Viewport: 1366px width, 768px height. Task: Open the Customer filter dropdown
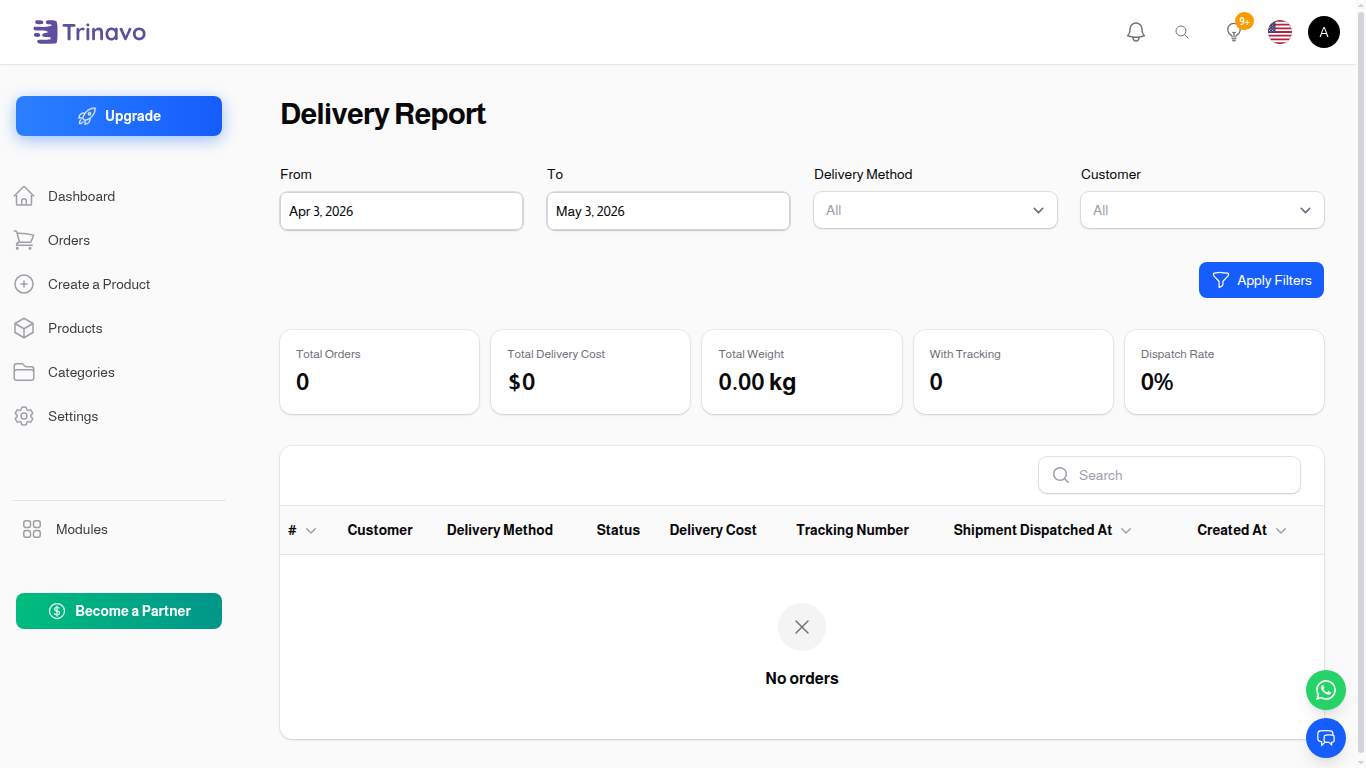pos(1202,210)
